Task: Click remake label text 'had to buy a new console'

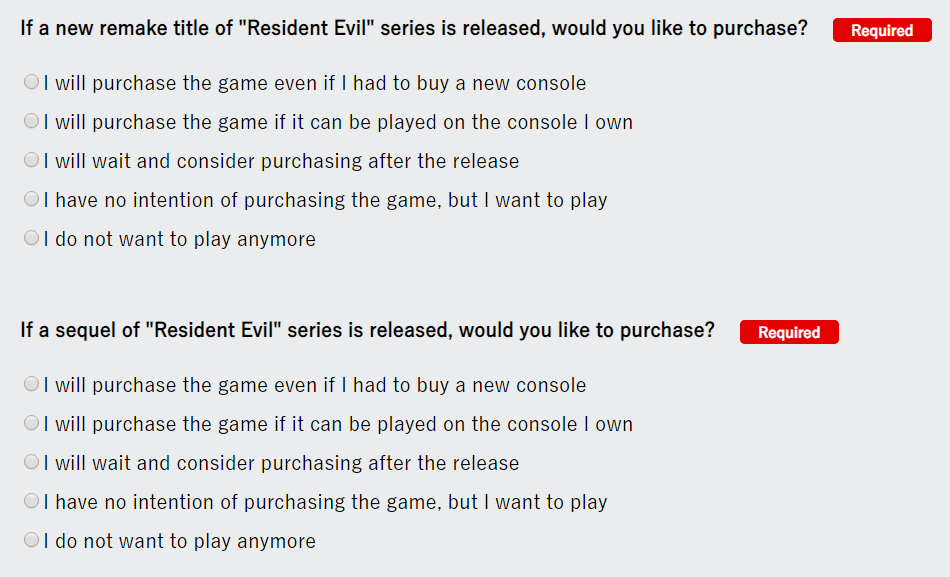Action: coord(470,83)
